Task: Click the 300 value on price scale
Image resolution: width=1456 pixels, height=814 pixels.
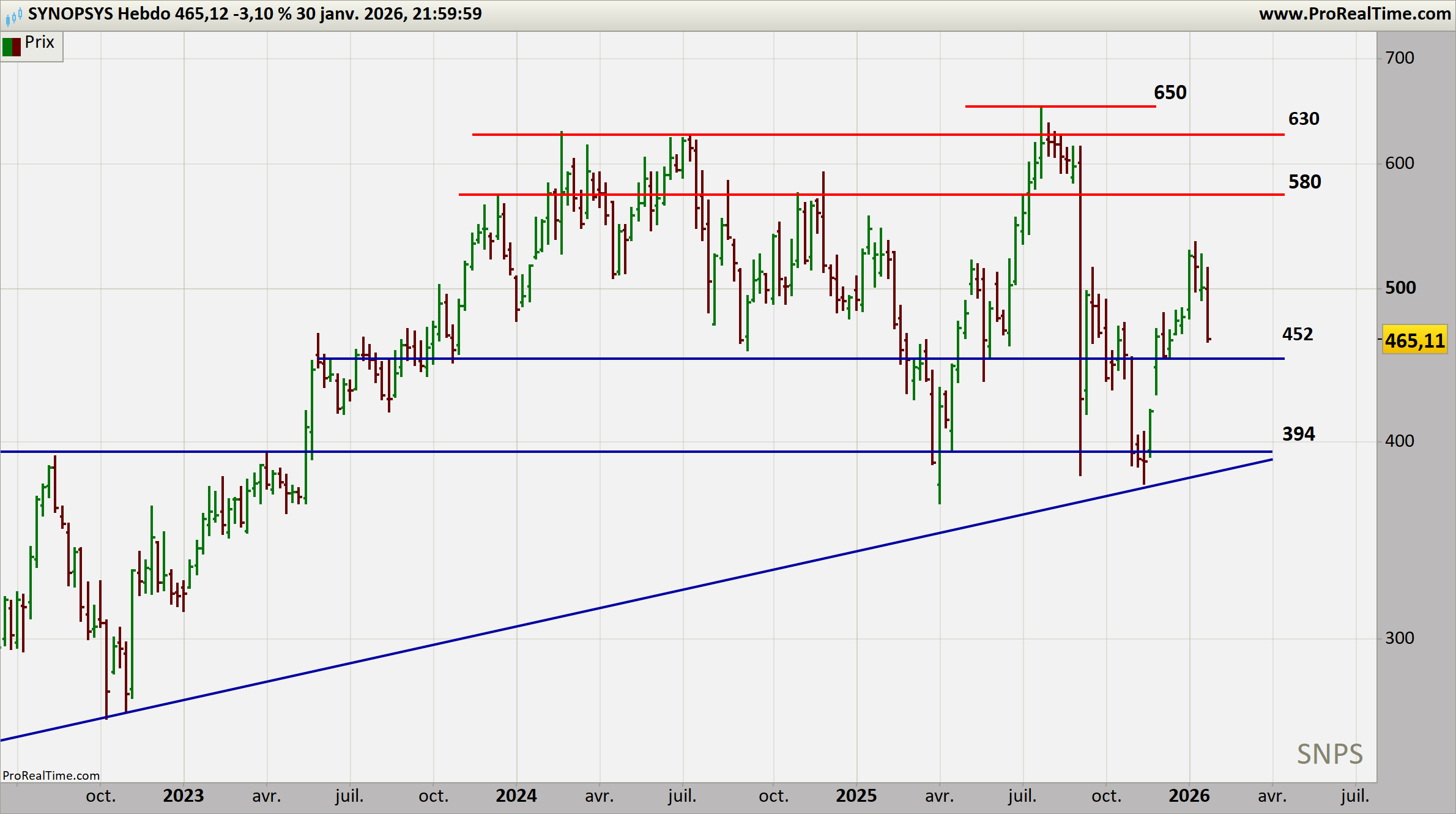Action: click(1400, 638)
